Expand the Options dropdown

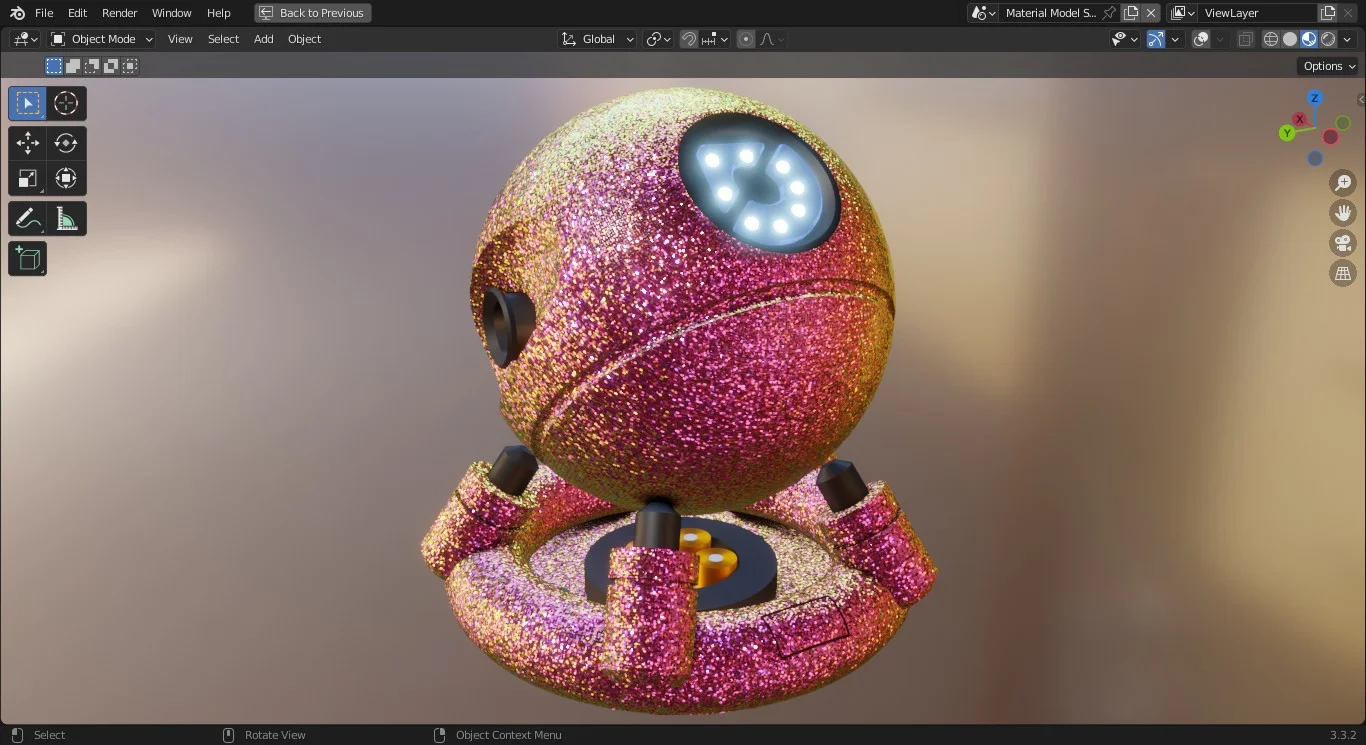pyautogui.click(x=1329, y=66)
